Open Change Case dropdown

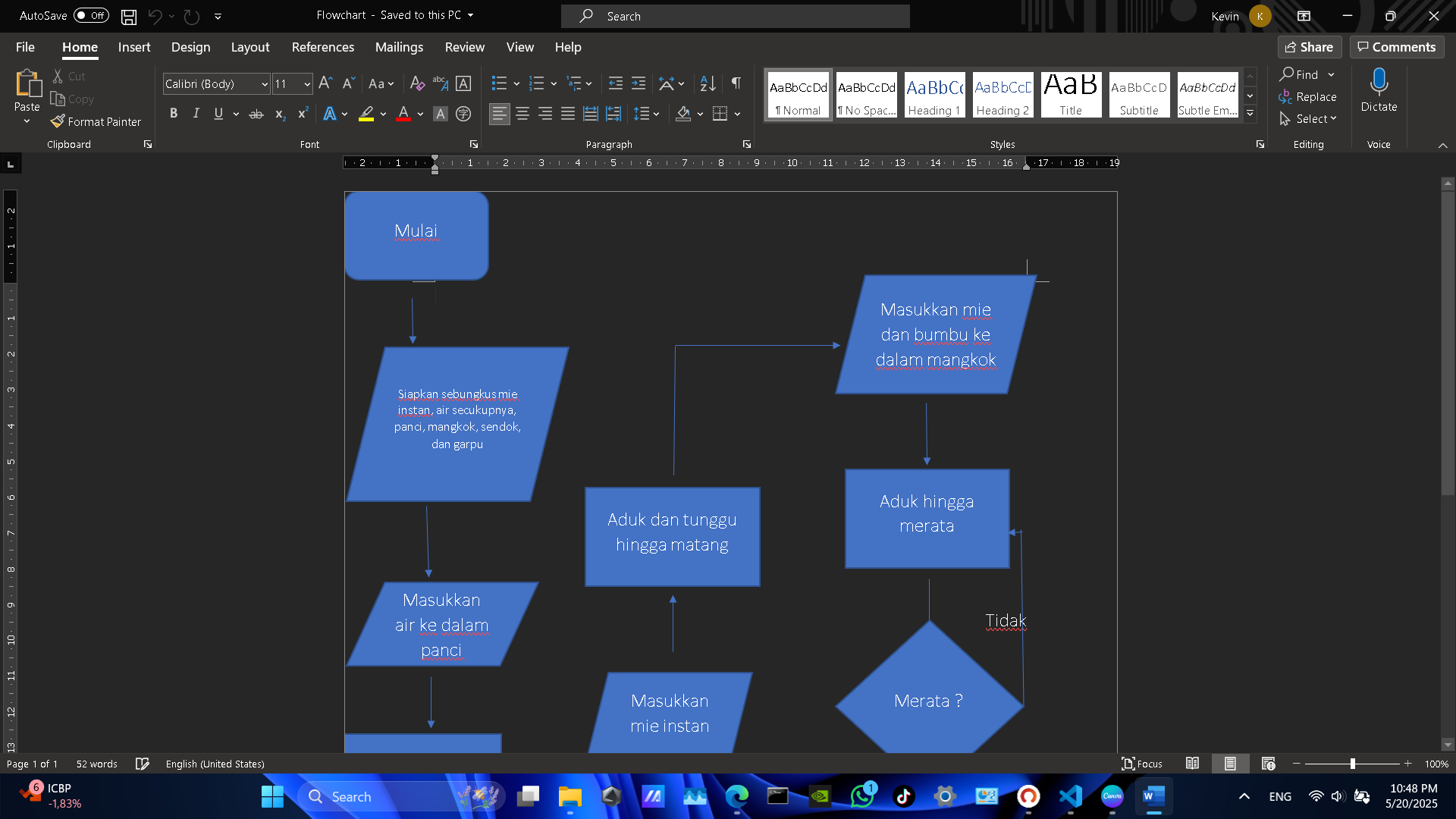pyautogui.click(x=381, y=83)
